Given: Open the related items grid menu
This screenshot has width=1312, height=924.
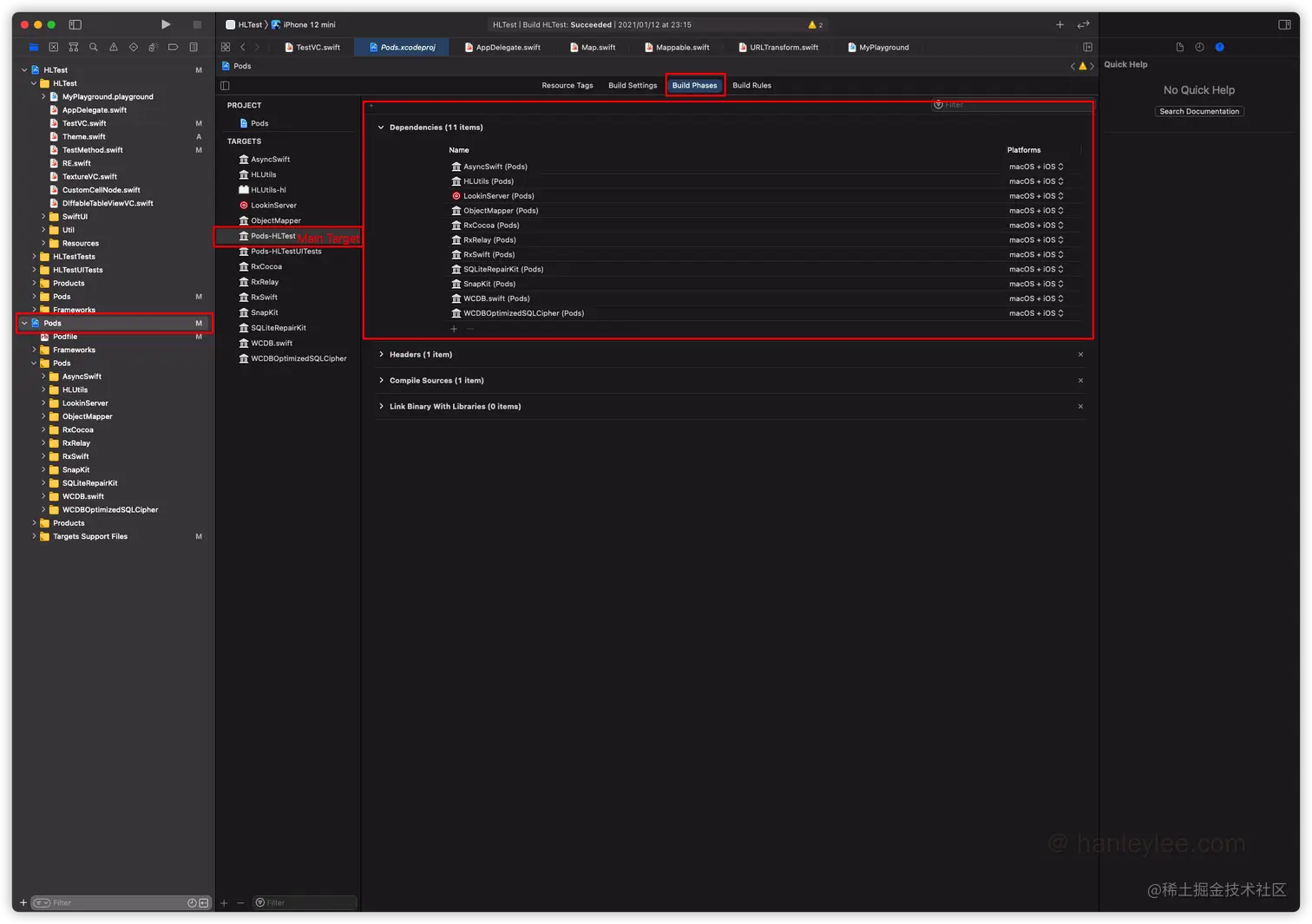Looking at the screenshot, I should point(226,47).
